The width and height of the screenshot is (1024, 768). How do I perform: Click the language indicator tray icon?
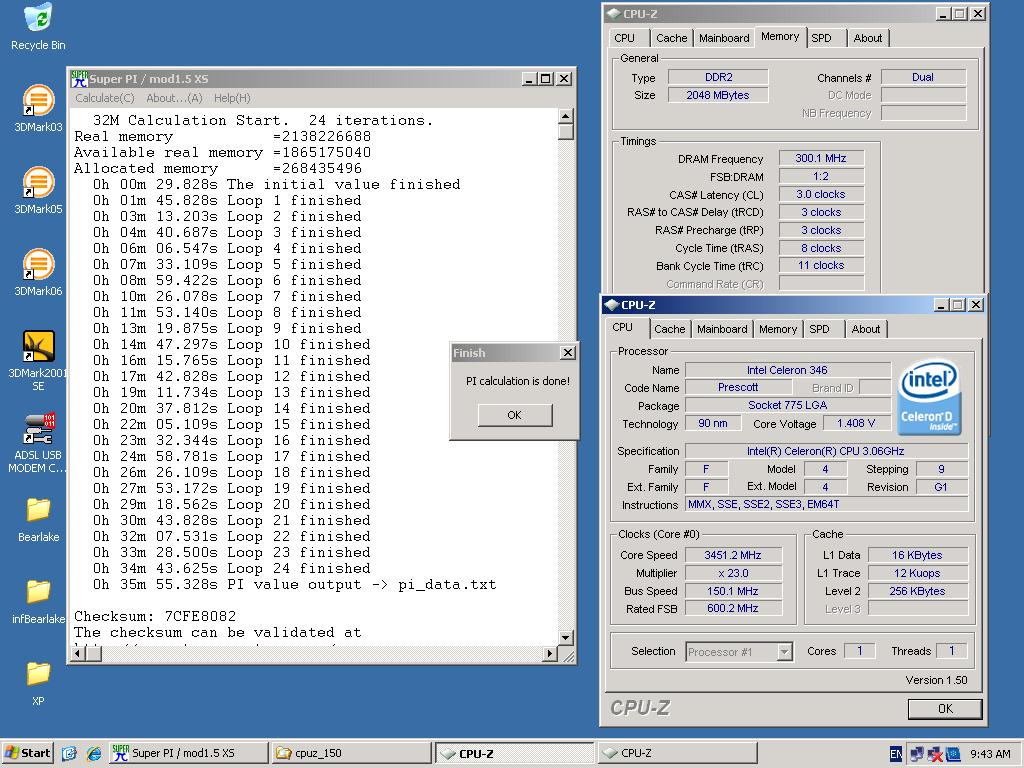[x=896, y=754]
